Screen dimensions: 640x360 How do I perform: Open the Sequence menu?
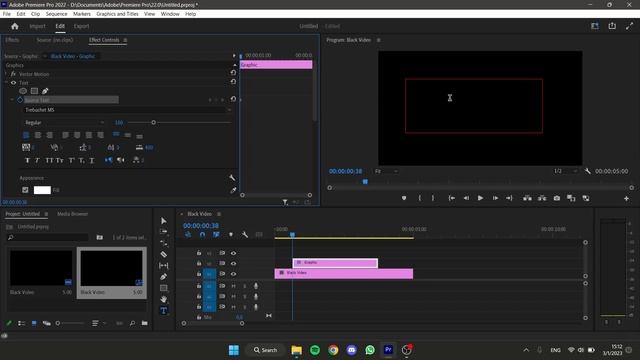[56, 14]
